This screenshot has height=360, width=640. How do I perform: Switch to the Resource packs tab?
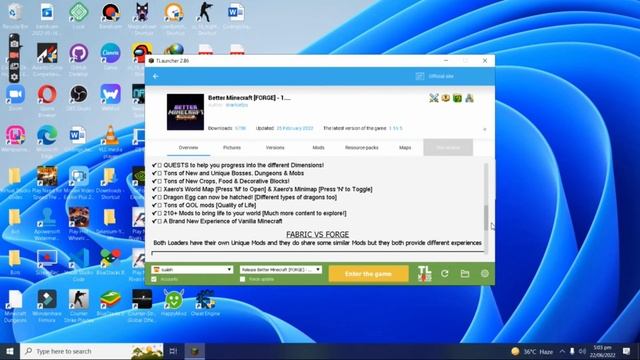point(362,147)
